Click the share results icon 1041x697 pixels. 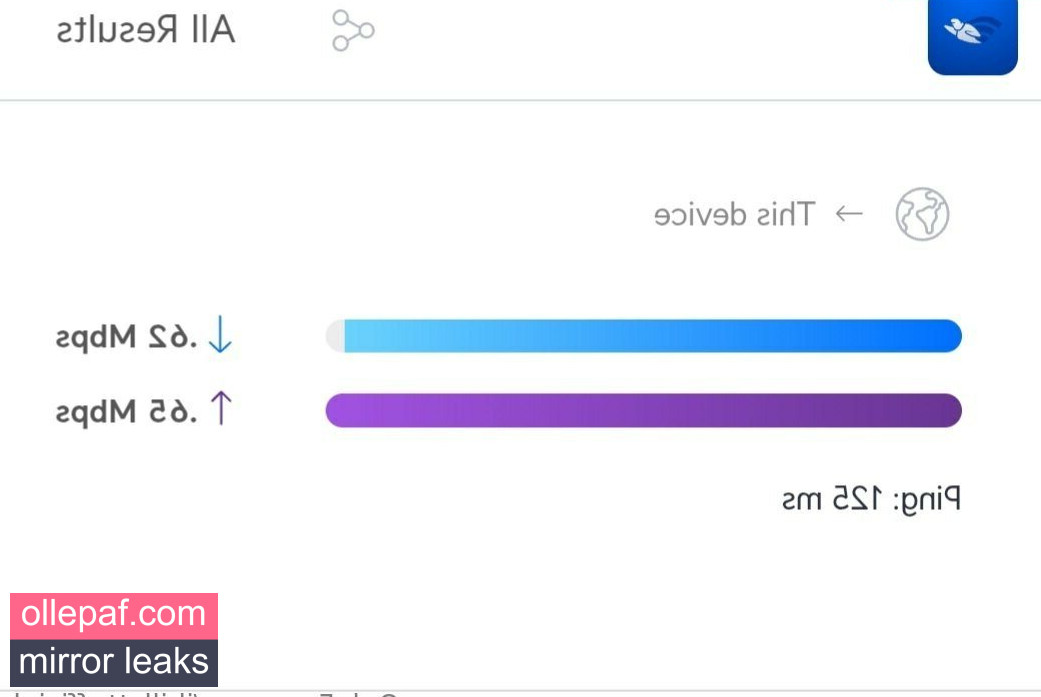353,31
